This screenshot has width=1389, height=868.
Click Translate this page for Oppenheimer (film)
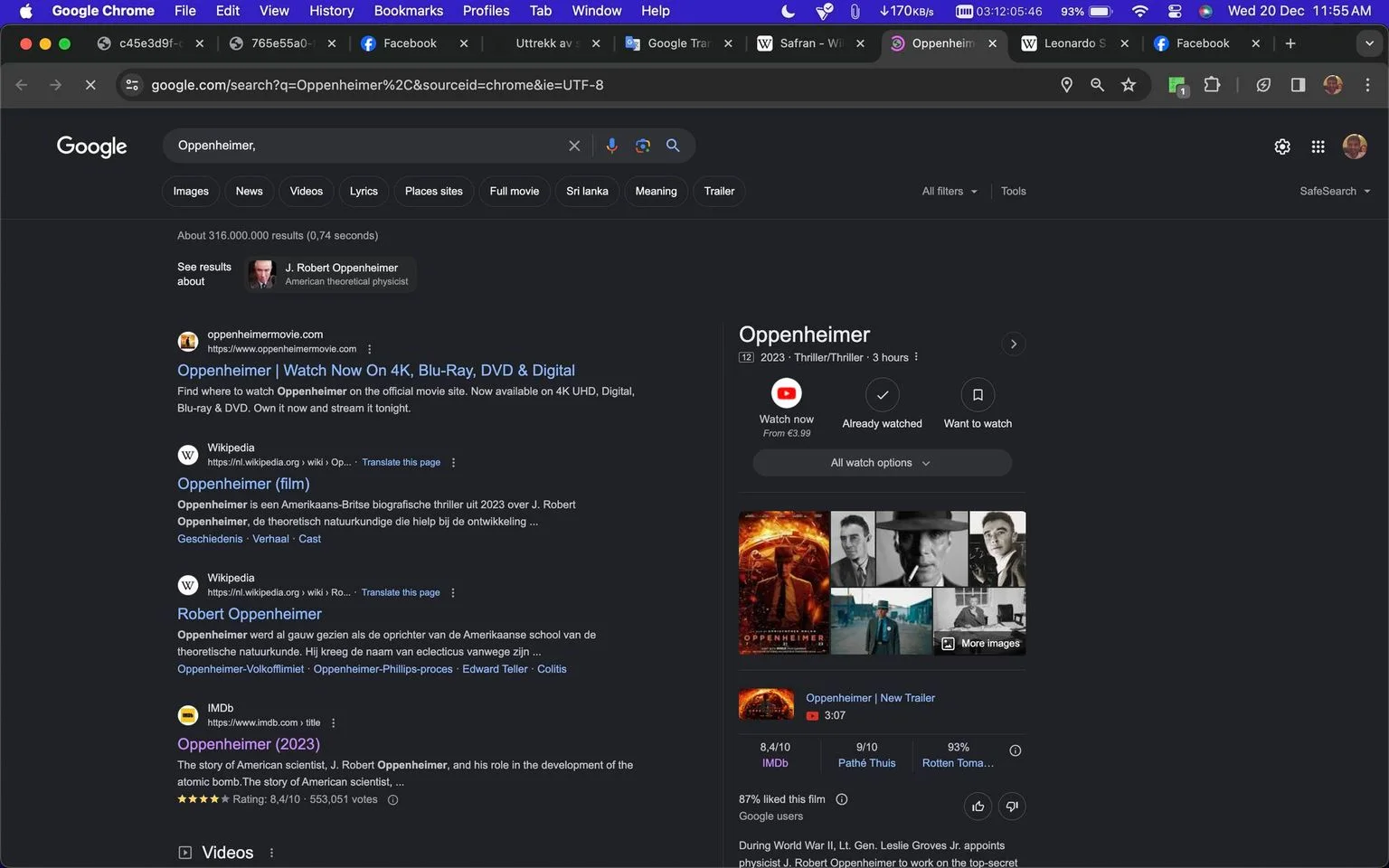point(402,463)
